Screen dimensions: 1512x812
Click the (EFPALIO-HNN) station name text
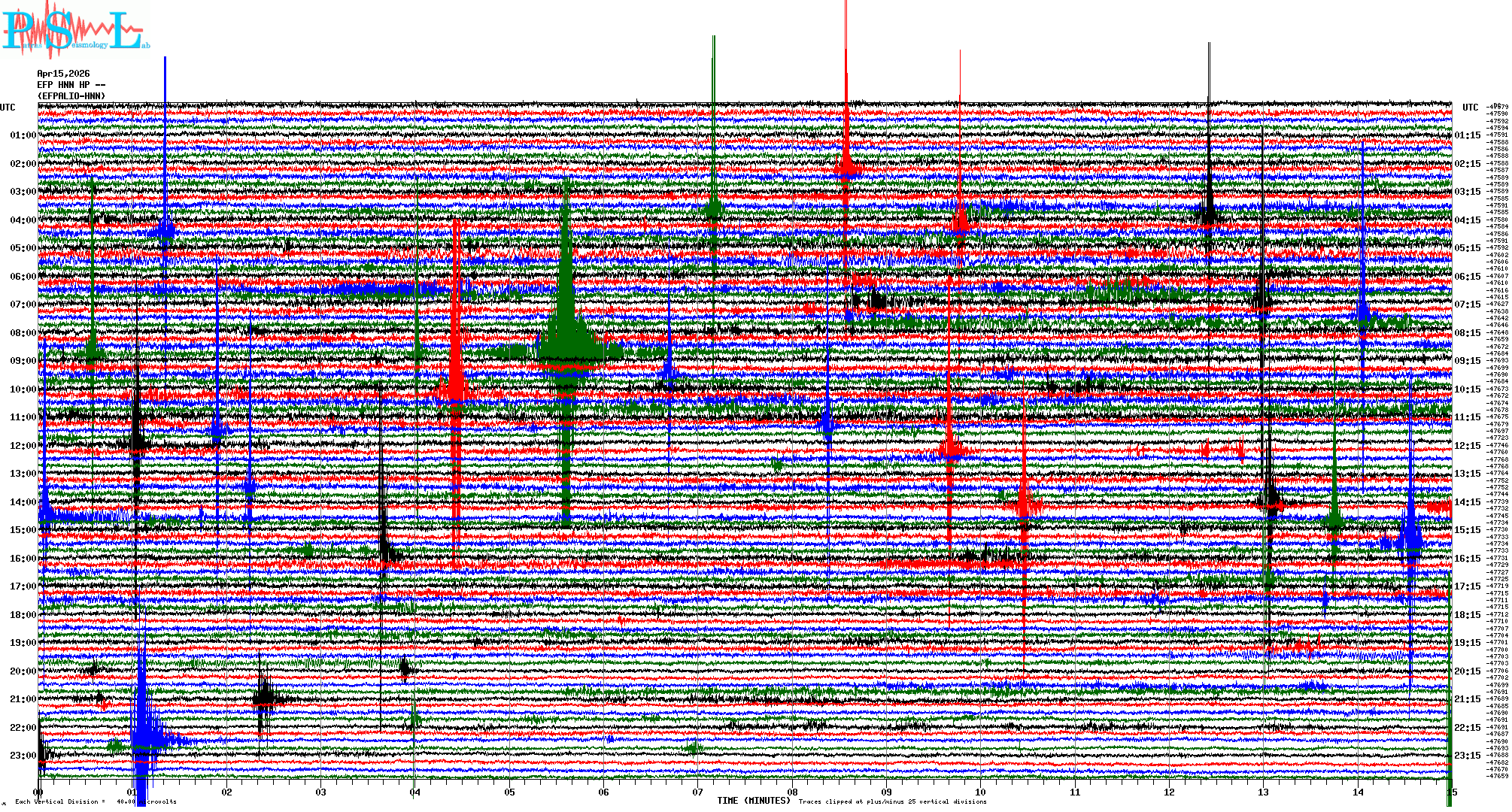click(71, 96)
